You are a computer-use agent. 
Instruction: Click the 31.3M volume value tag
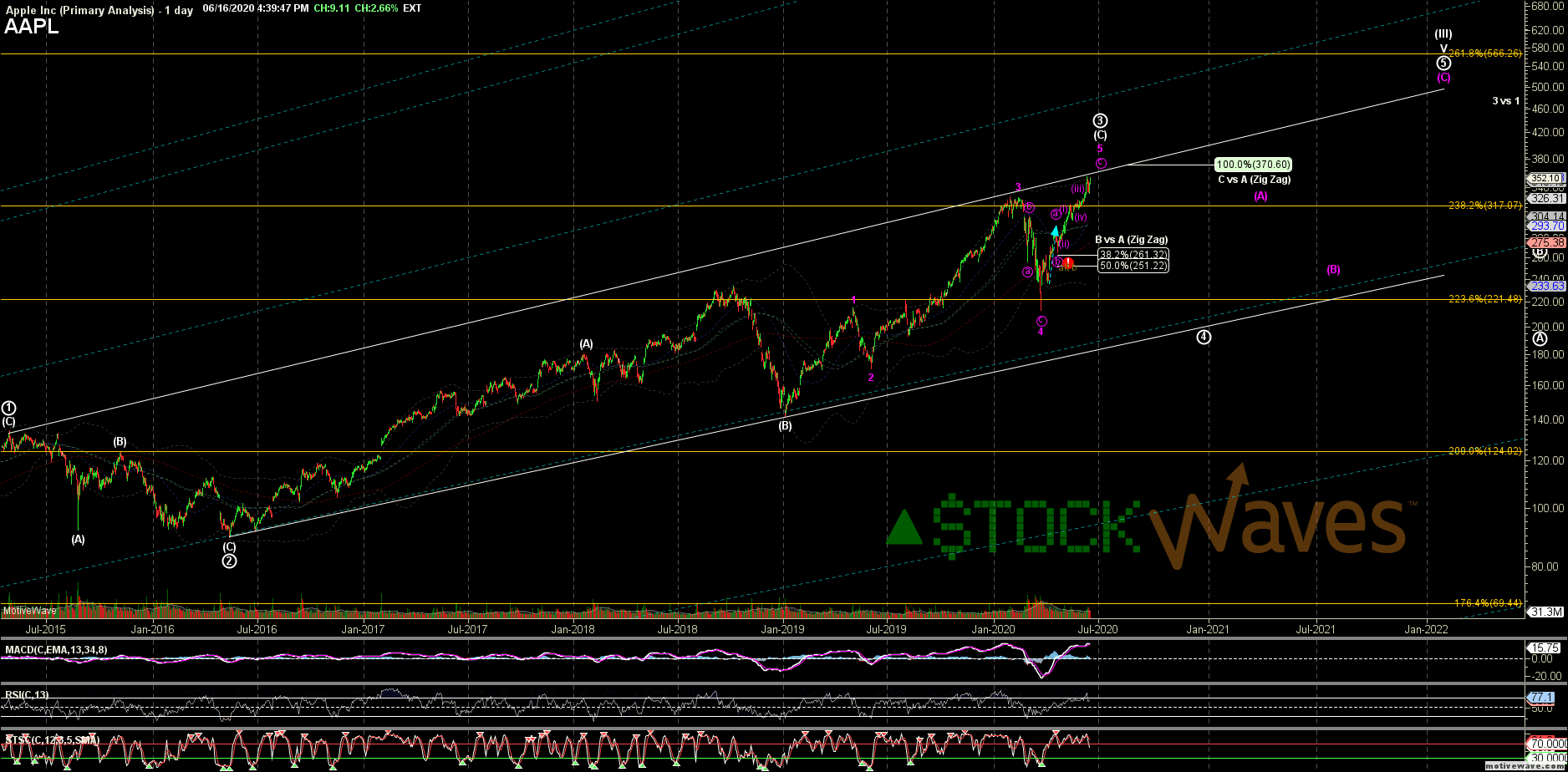tap(1545, 612)
